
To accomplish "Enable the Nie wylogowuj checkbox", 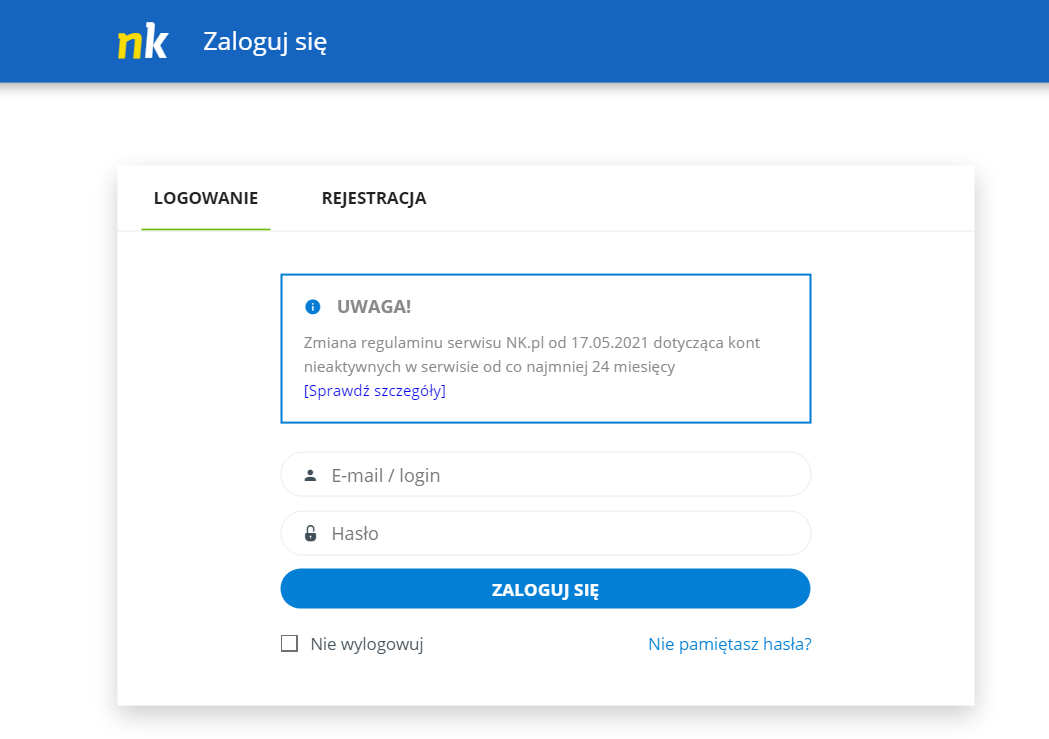I will click(x=290, y=644).
